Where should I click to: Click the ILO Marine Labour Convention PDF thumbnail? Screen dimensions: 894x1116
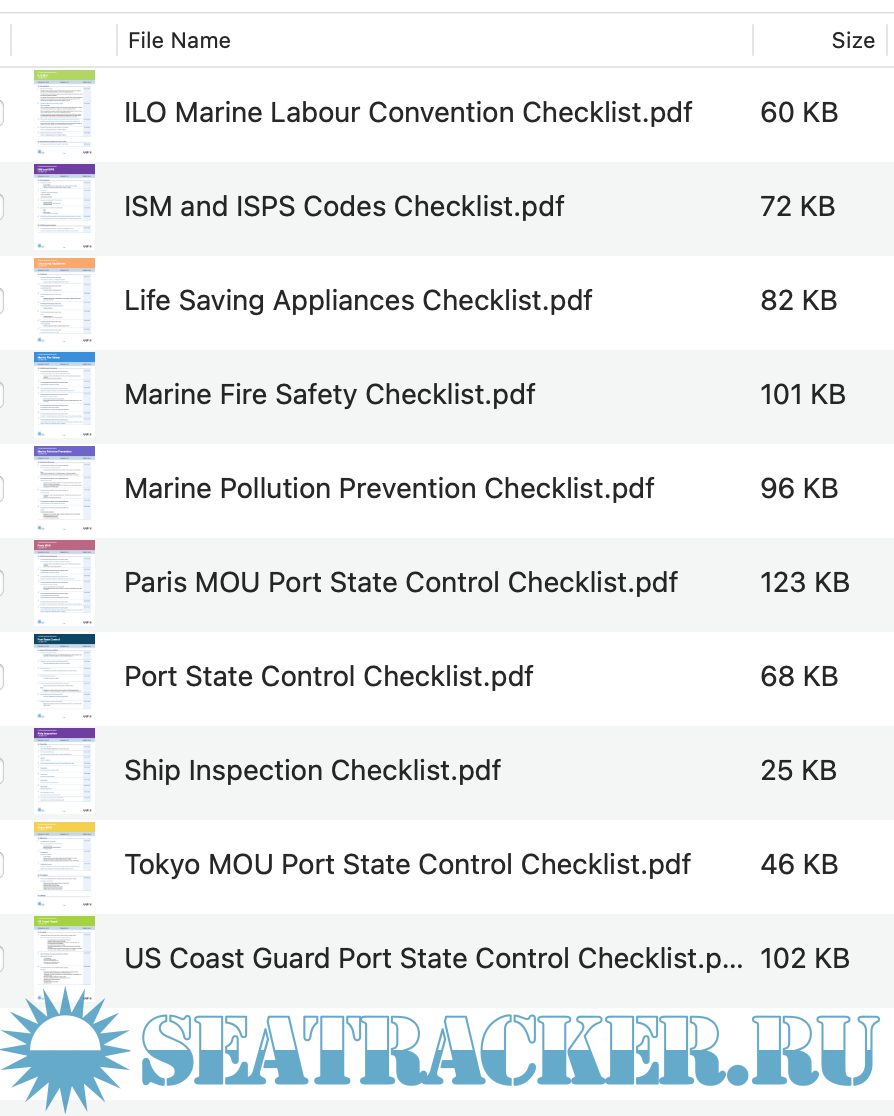coord(64,113)
